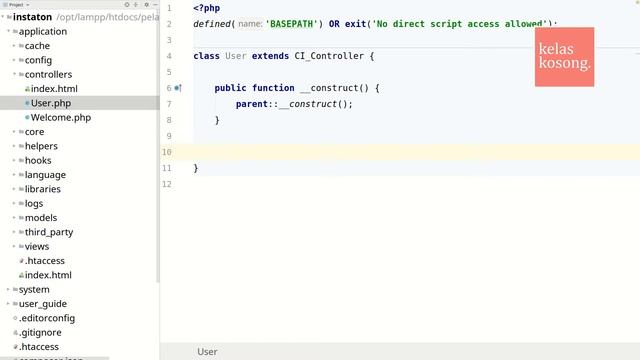
Task: Expand the hooks folder arrow
Action: (x=14, y=160)
